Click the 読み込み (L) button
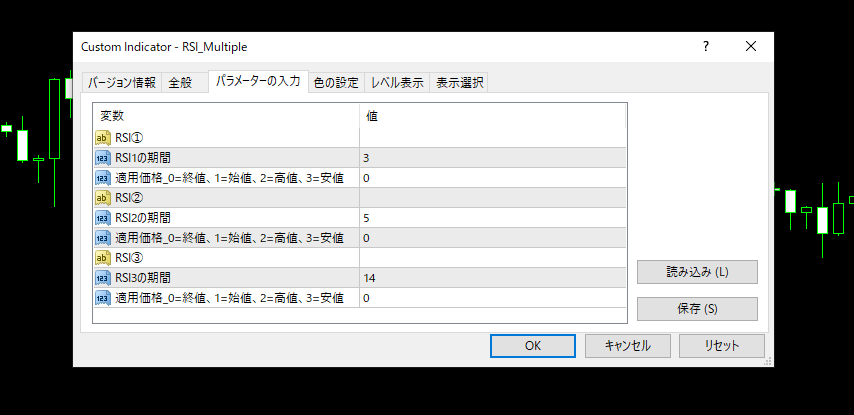The image size is (854, 415). [697, 272]
